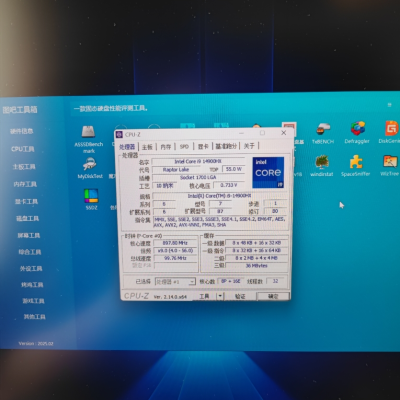Image resolution: width=400 pixels, height=400 pixels.
Task: Select 游戏工具 in the toolbox sidebar
Action: (33, 301)
